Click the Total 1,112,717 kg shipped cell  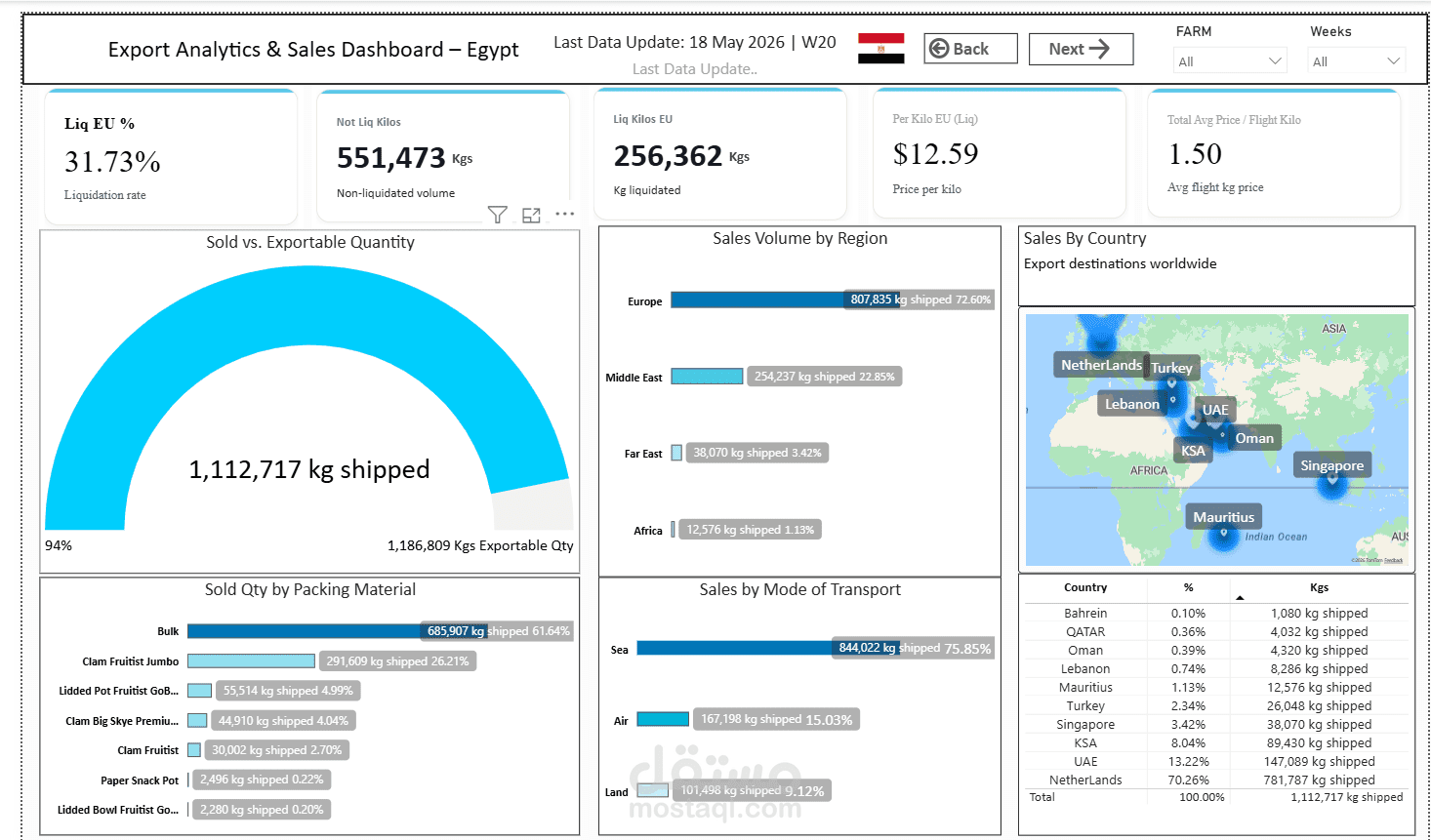point(1346,797)
